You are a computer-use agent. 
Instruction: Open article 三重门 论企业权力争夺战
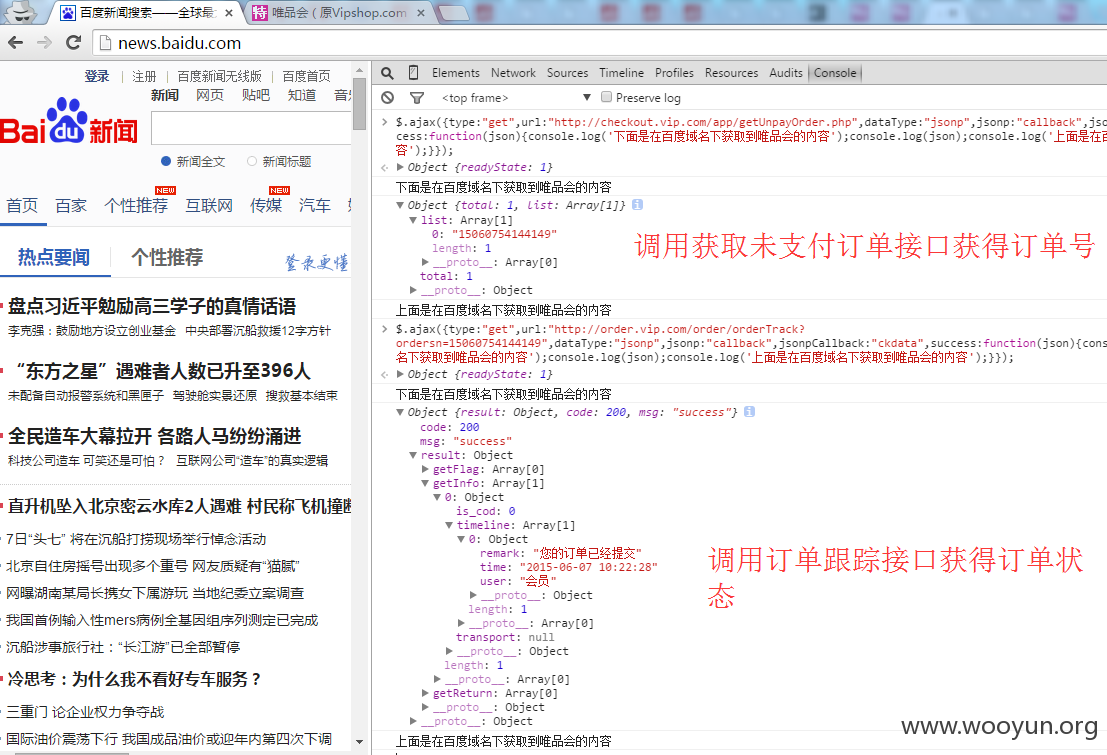point(85,712)
